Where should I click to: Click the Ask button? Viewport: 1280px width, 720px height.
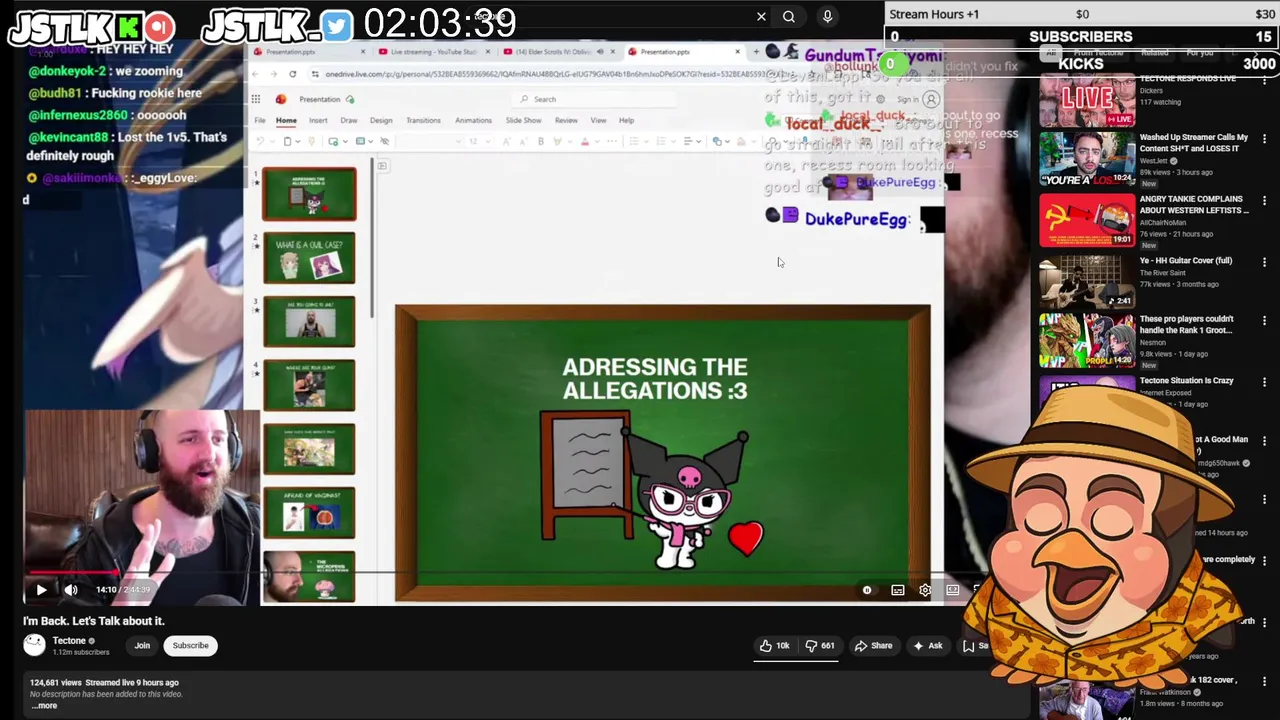point(927,646)
